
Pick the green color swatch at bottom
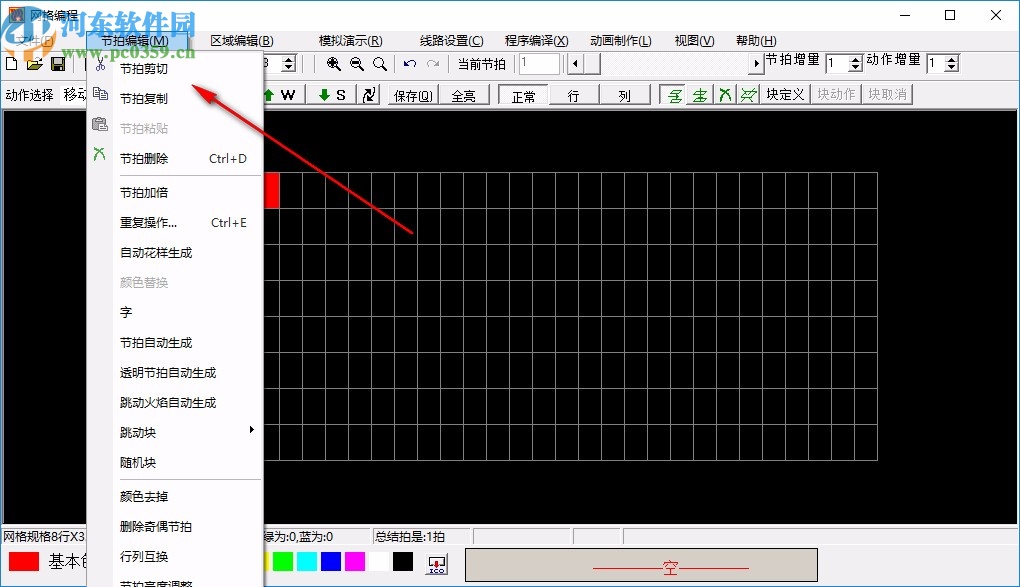click(285, 561)
